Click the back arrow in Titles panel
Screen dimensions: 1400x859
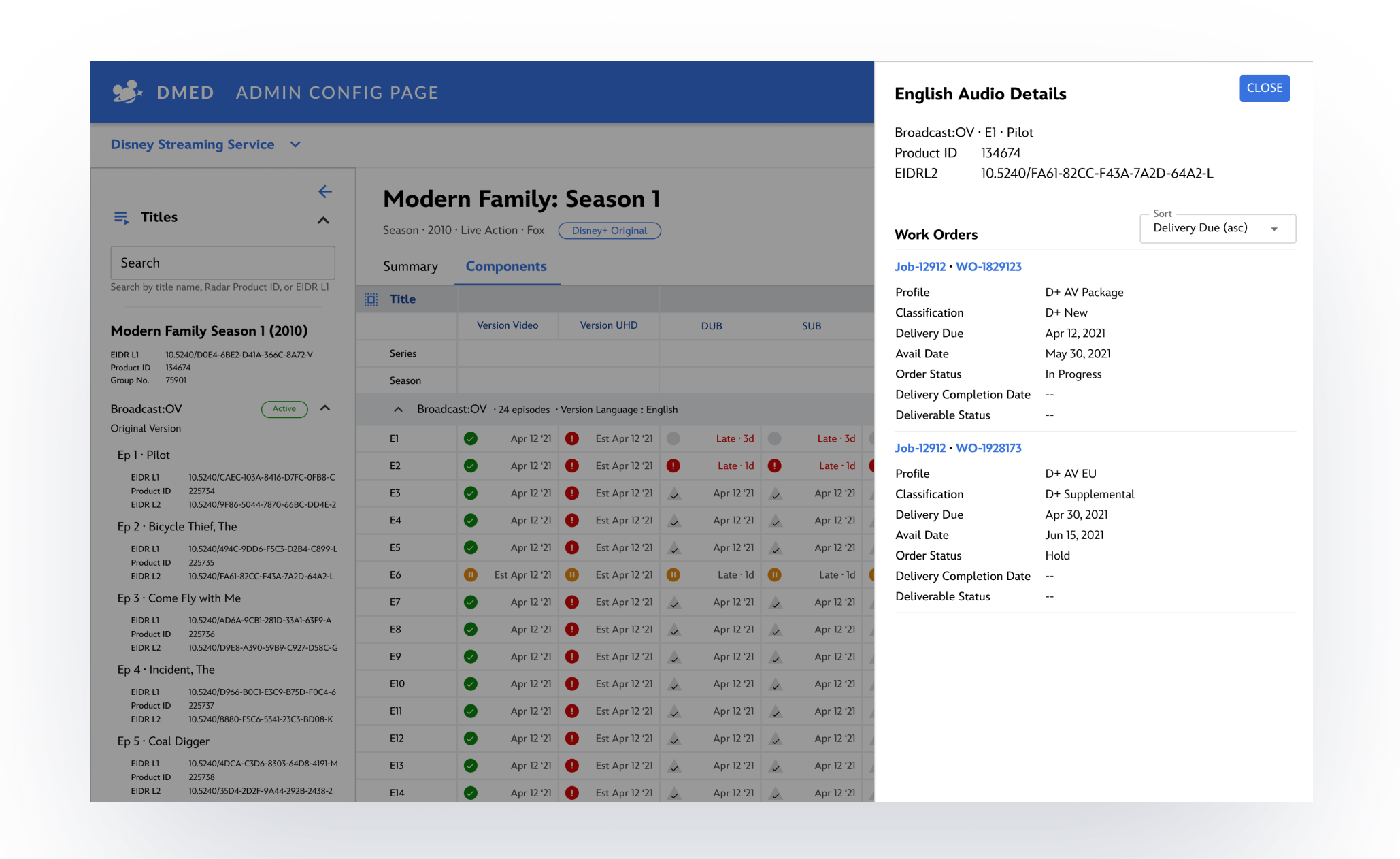click(x=325, y=192)
